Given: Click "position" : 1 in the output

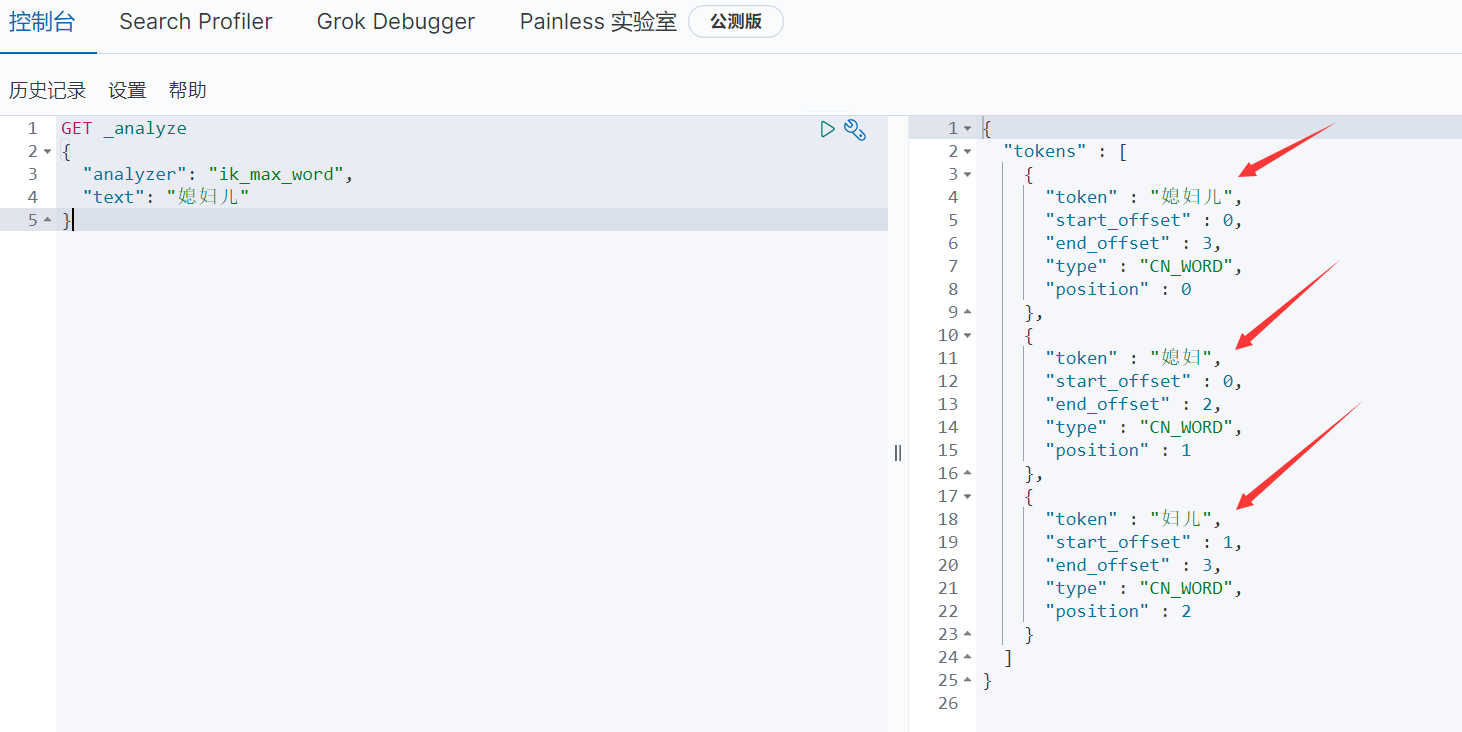Looking at the screenshot, I should point(1118,450).
